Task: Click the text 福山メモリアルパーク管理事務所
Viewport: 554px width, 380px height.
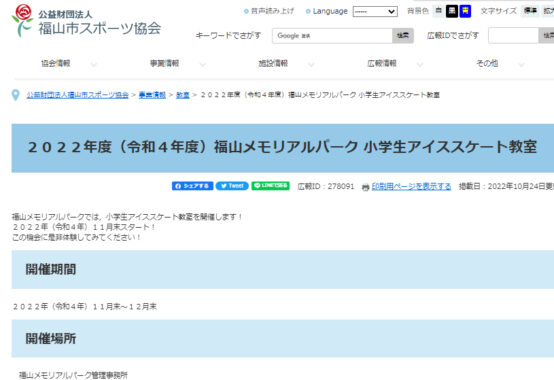Action: [73, 375]
